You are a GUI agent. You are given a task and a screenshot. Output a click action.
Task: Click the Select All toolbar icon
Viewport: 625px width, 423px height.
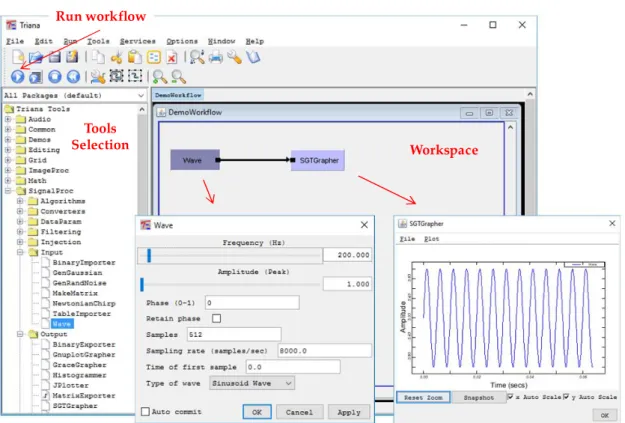(153, 57)
